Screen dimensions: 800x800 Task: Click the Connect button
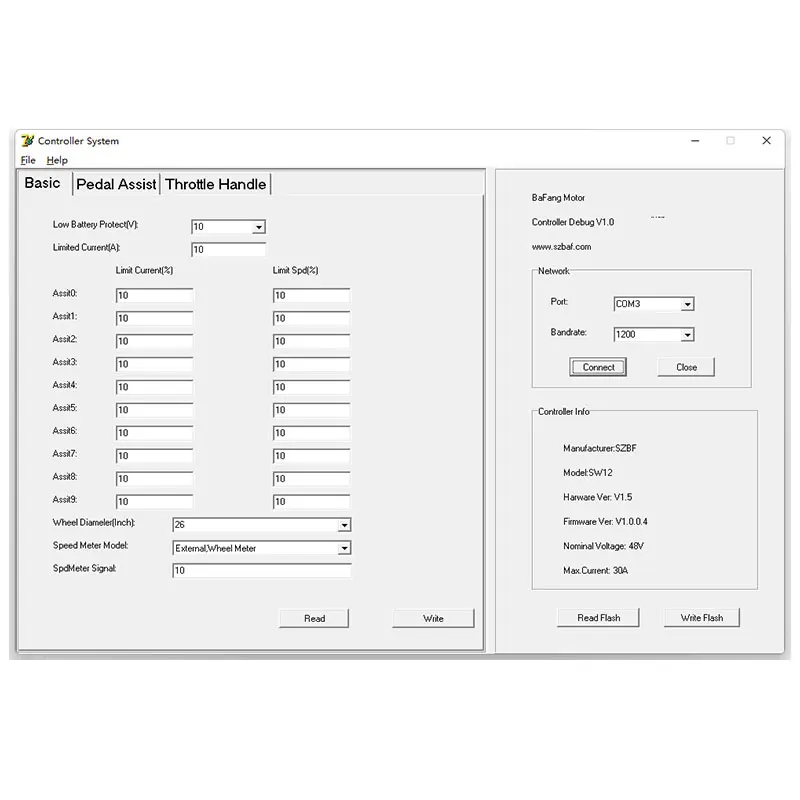coord(598,367)
